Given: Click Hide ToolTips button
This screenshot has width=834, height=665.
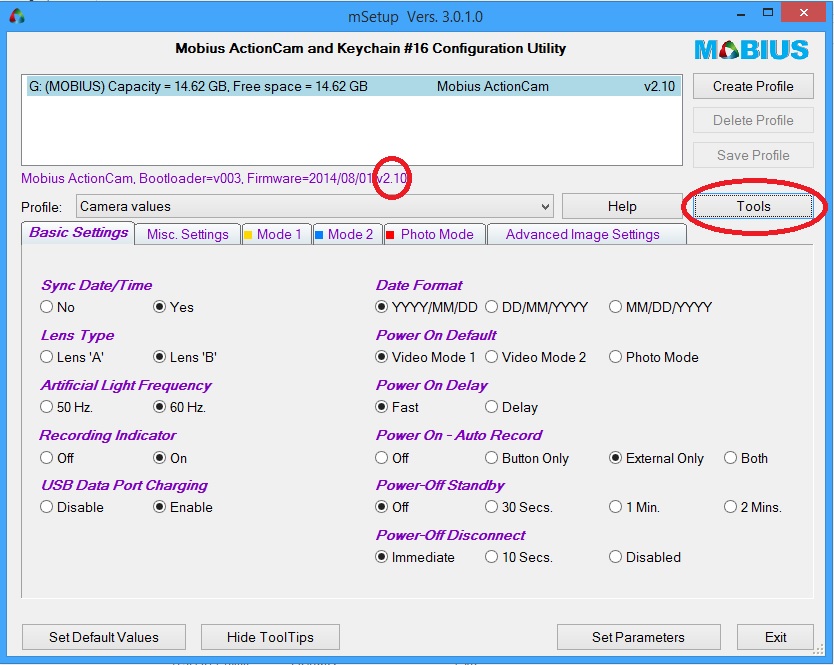Looking at the screenshot, I should point(270,637).
